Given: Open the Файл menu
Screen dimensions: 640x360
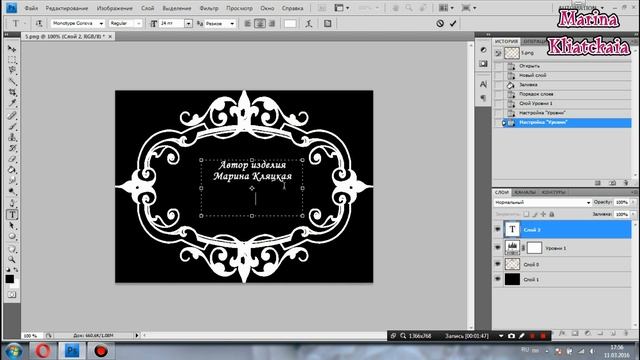Looking at the screenshot, I should (x=31, y=8).
